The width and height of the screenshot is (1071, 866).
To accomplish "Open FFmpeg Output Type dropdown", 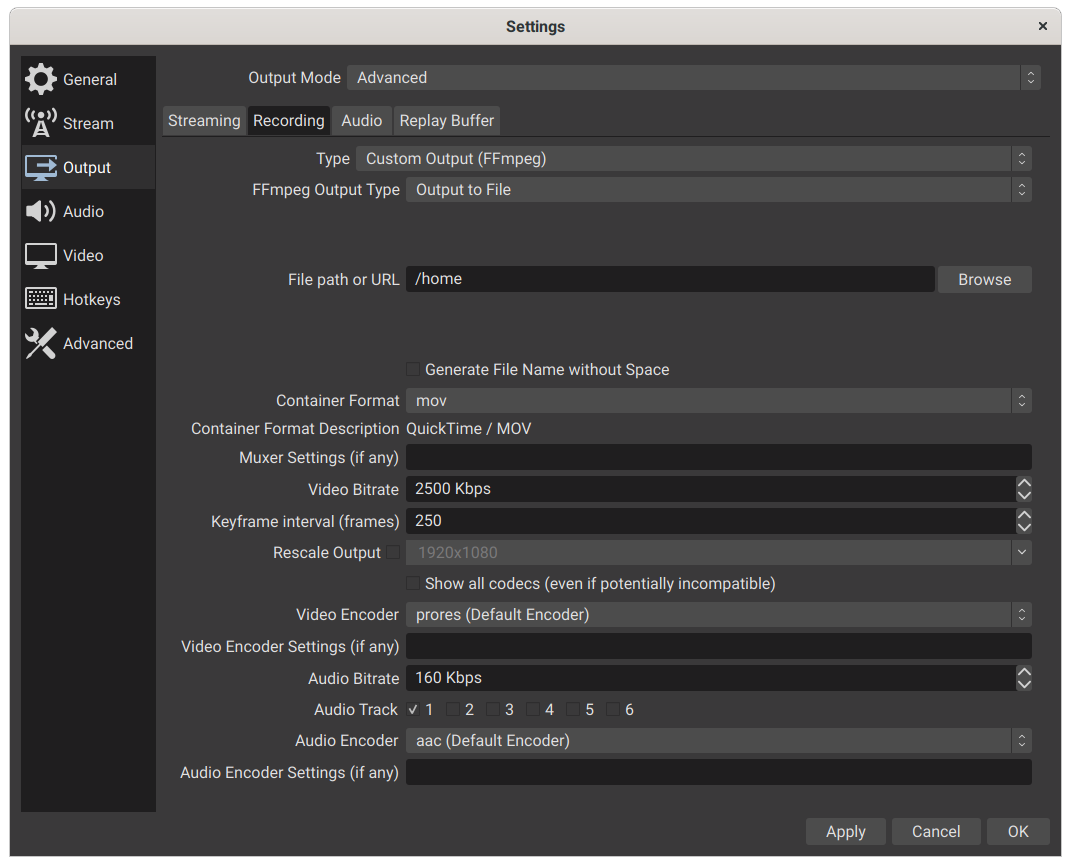I will (x=719, y=190).
